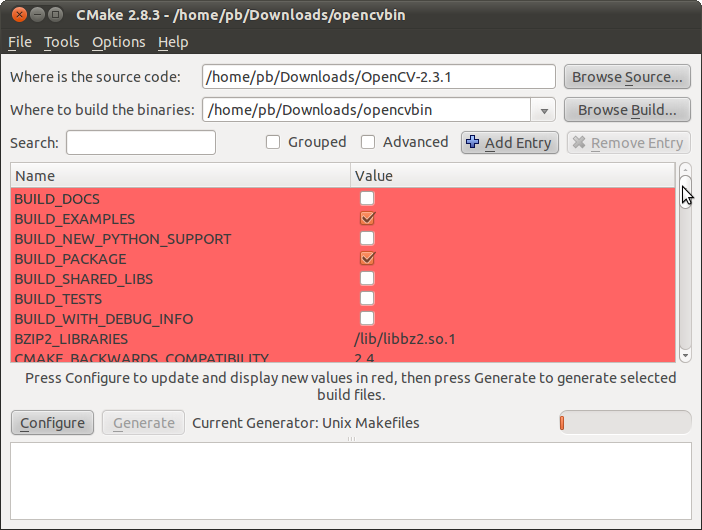Viewport: 702px width, 530px height.
Task: Click the progress bar next to Current Generator
Action: [625, 423]
